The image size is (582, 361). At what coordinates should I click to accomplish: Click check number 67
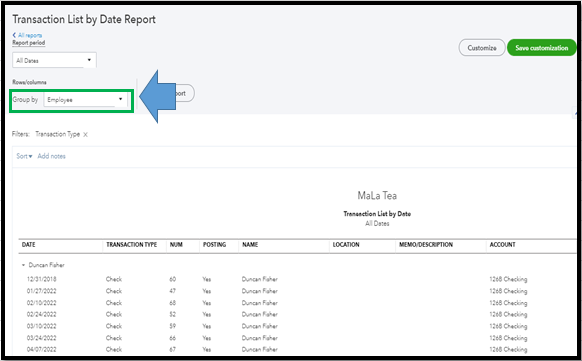point(173,349)
